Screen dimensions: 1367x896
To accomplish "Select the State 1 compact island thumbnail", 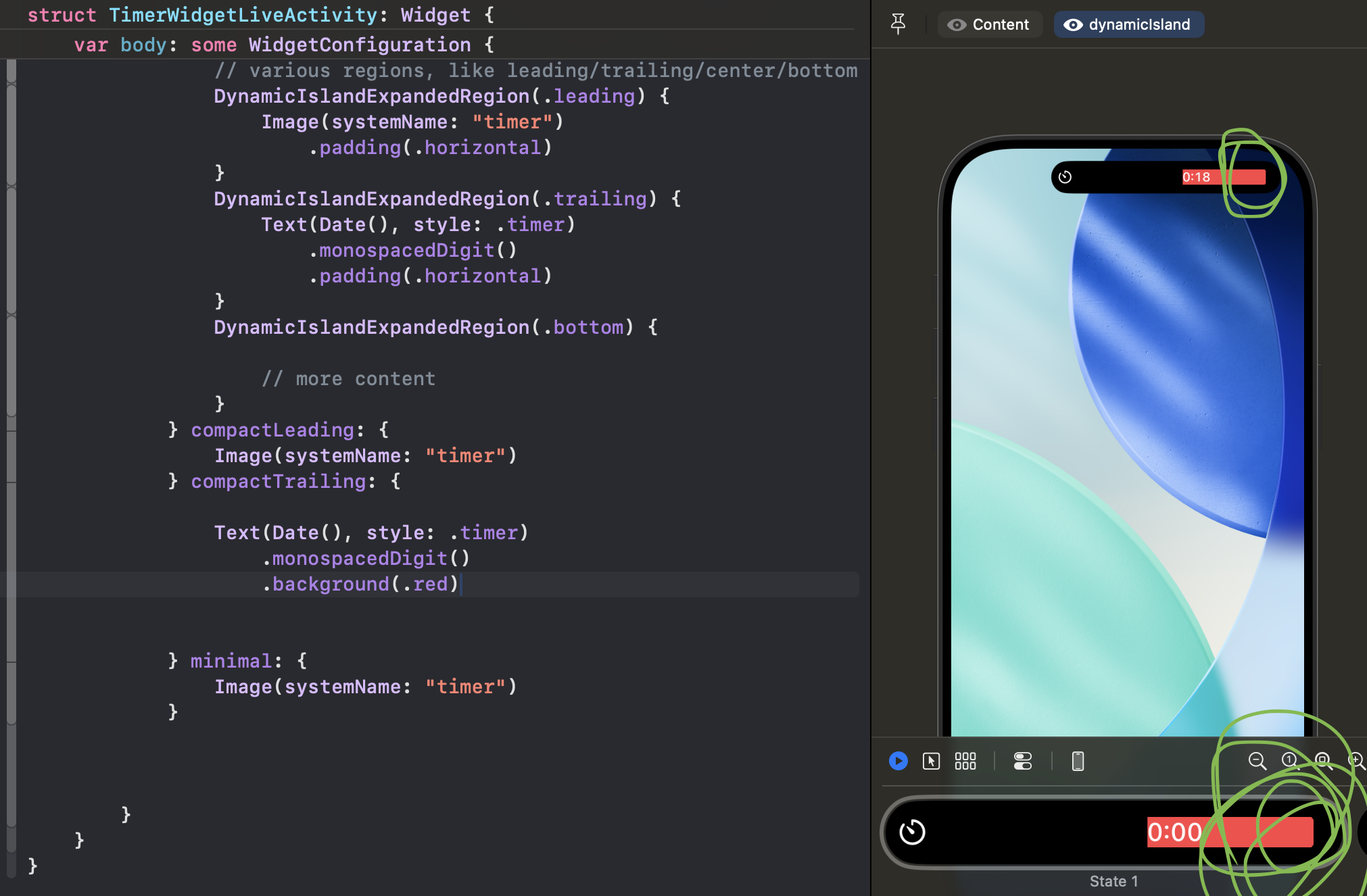I will click(1113, 832).
